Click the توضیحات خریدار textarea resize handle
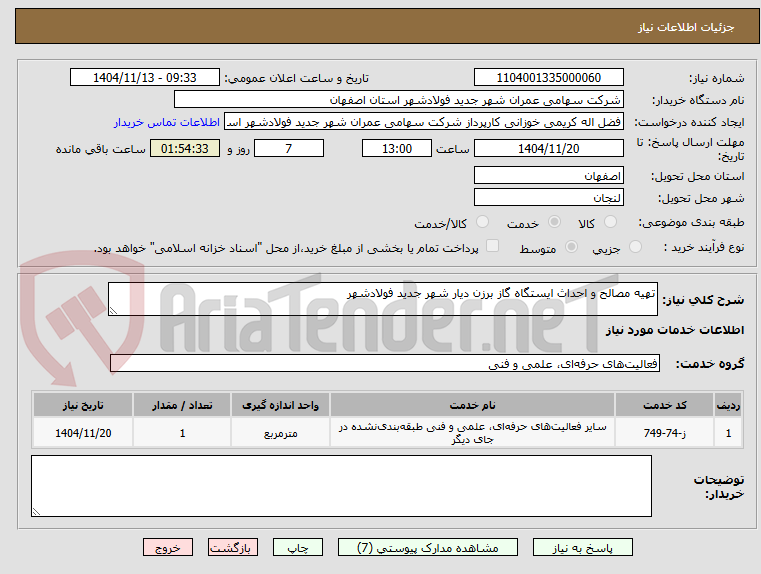The image size is (761, 574). 36,511
